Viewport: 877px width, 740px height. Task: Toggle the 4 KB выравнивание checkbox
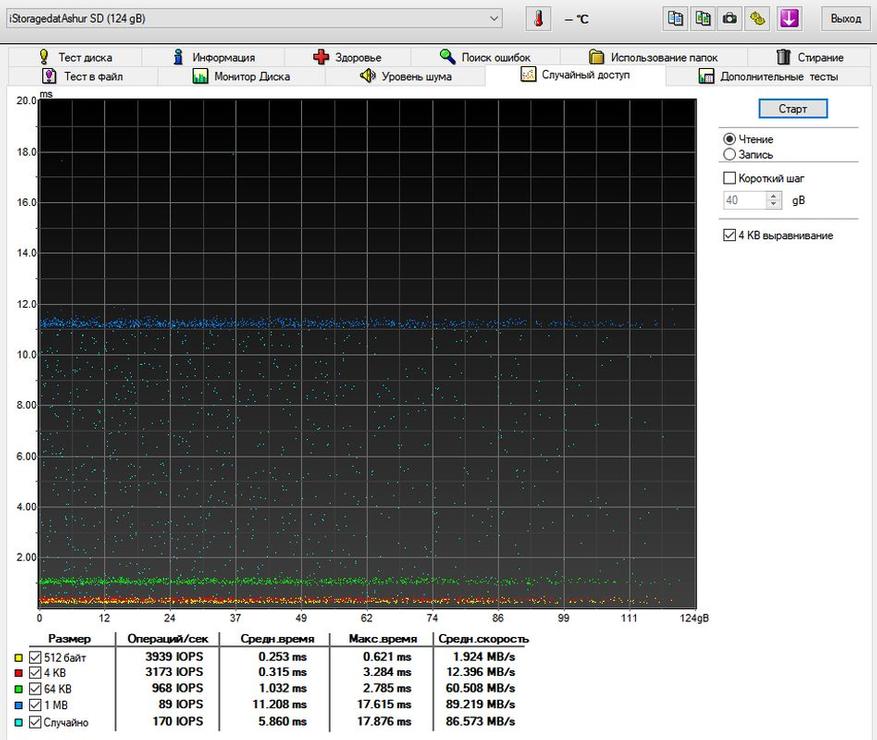(729, 236)
